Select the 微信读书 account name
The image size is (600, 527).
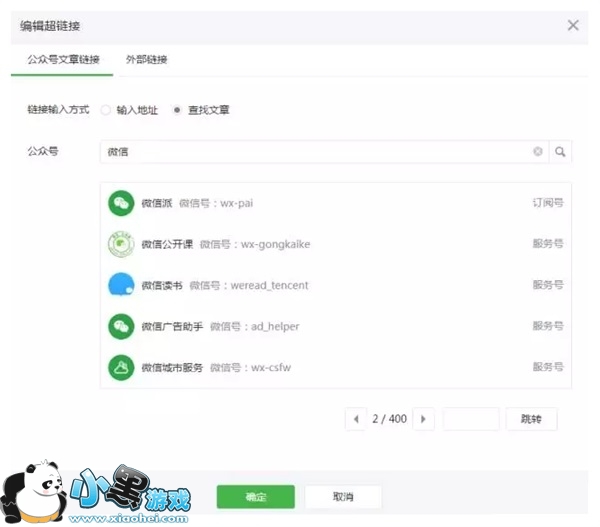[x=162, y=286]
